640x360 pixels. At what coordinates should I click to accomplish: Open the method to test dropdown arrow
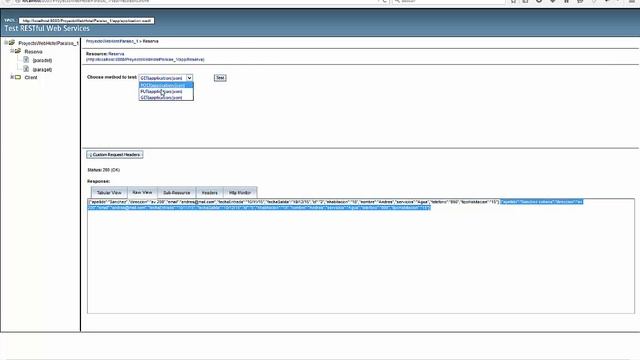click(189, 78)
